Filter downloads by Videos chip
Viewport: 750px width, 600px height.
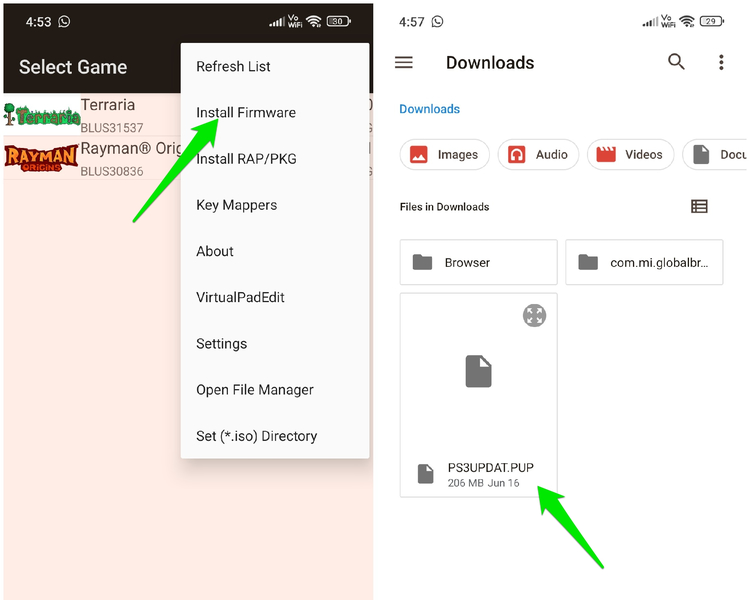click(630, 155)
